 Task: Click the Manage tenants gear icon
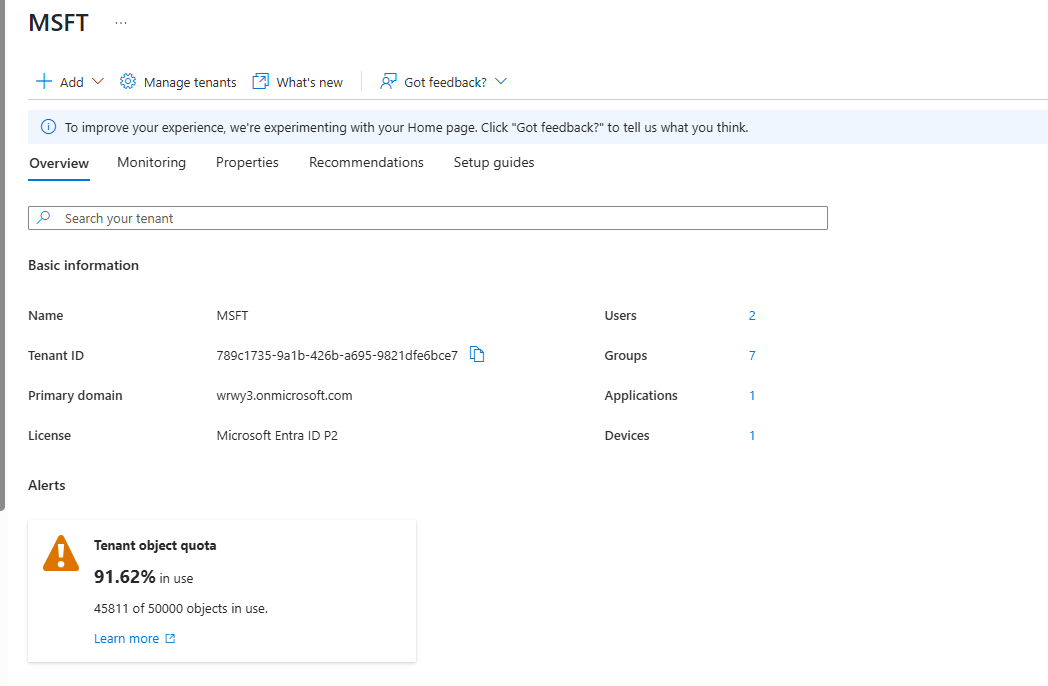pyautogui.click(x=128, y=82)
